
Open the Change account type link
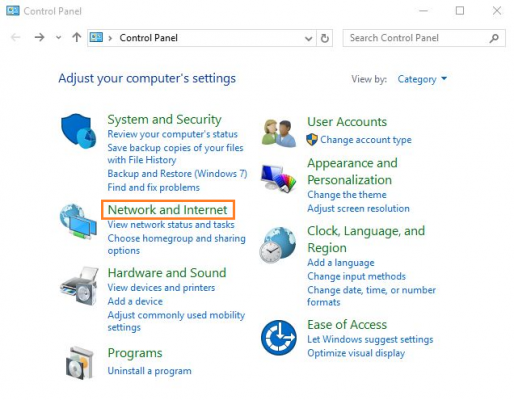366,140
